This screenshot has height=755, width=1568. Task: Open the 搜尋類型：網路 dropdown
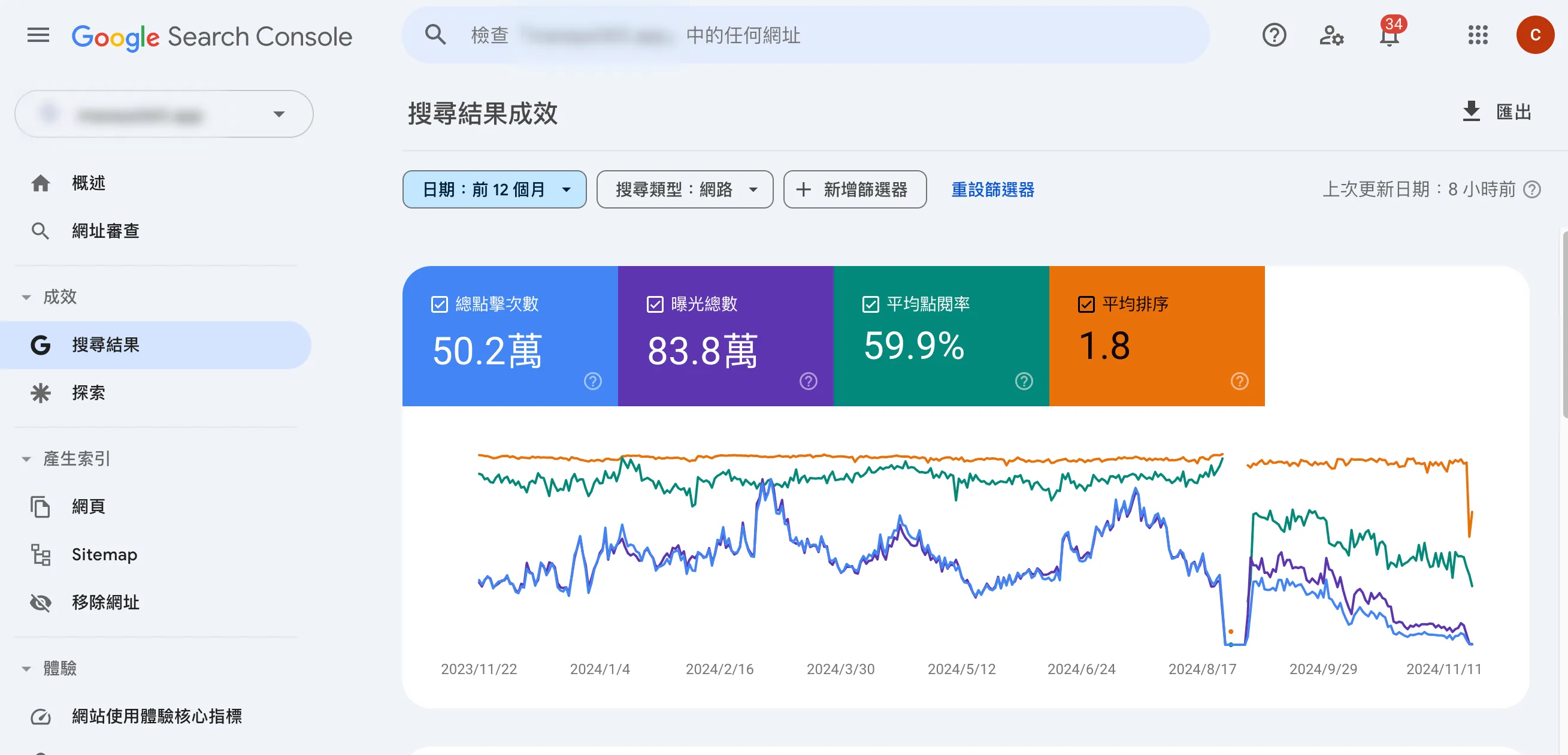[684, 189]
